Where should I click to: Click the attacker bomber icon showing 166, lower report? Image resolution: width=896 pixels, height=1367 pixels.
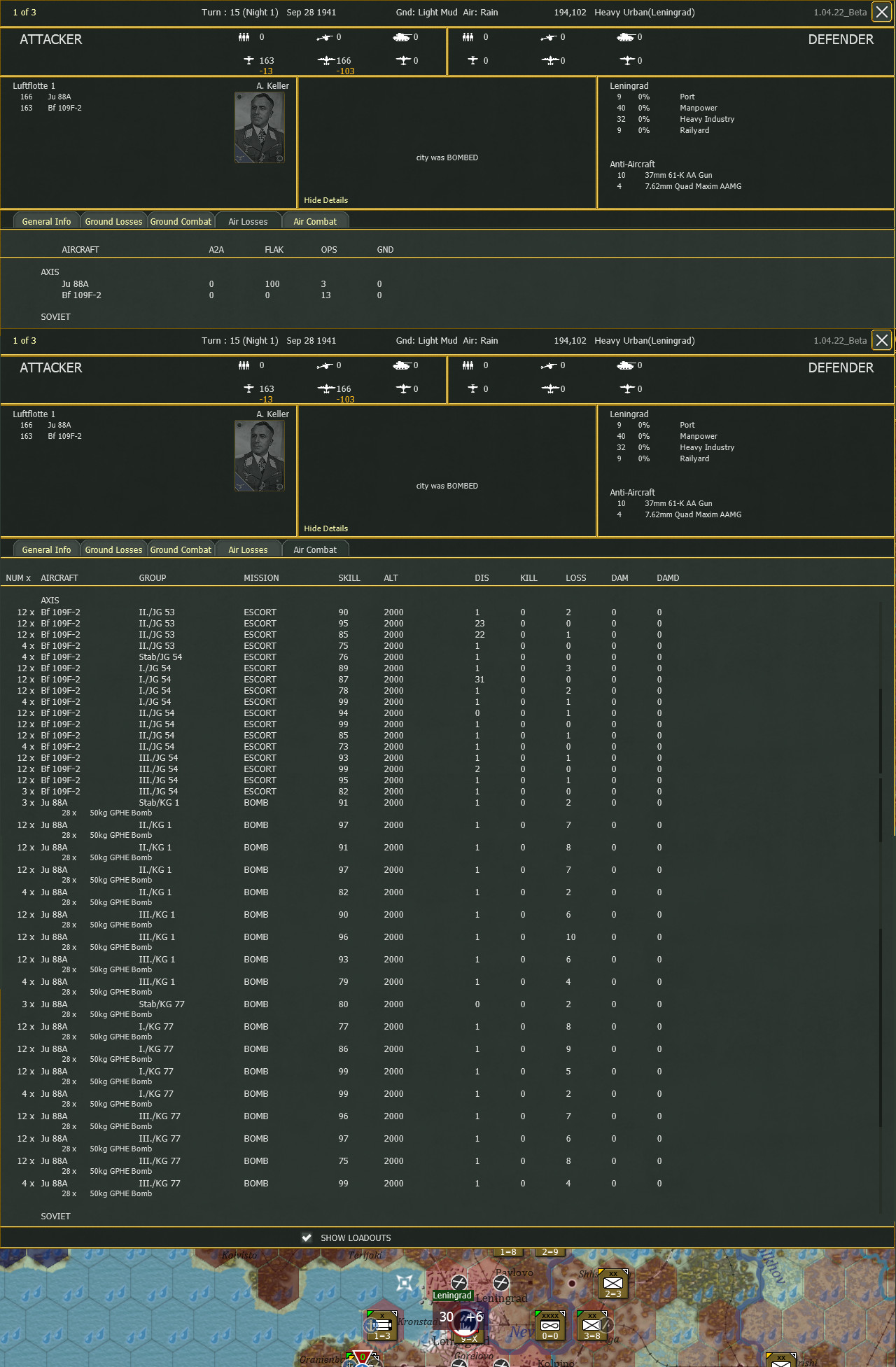tap(325, 388)
